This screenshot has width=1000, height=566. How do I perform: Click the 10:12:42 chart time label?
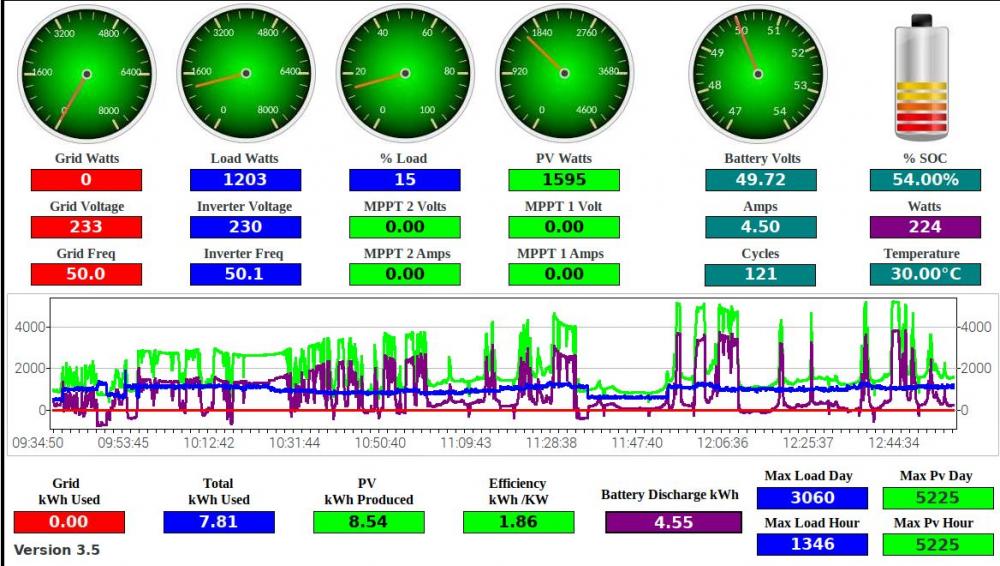pos(209,442)
